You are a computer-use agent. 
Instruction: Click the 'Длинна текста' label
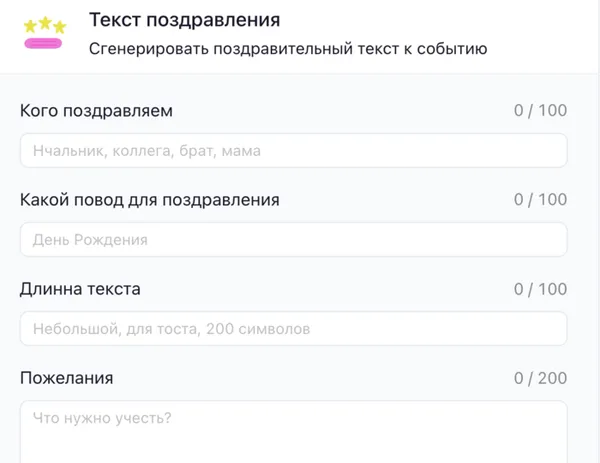(80, 289)
